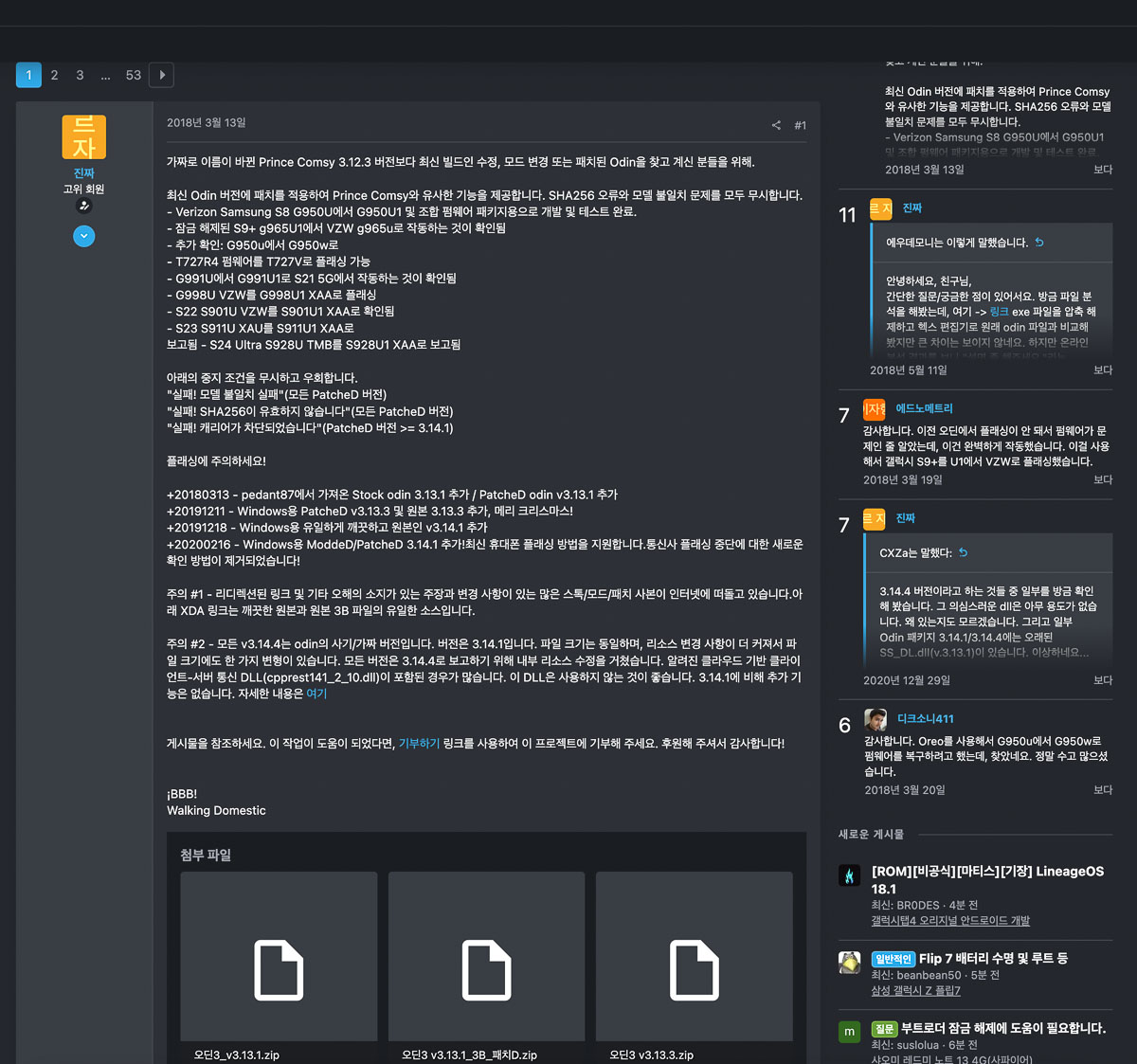The height and width of the screenshot is (1064, 1137).
Task: Open poster username 진짜 under avatar
Action: tap(84, 173)
